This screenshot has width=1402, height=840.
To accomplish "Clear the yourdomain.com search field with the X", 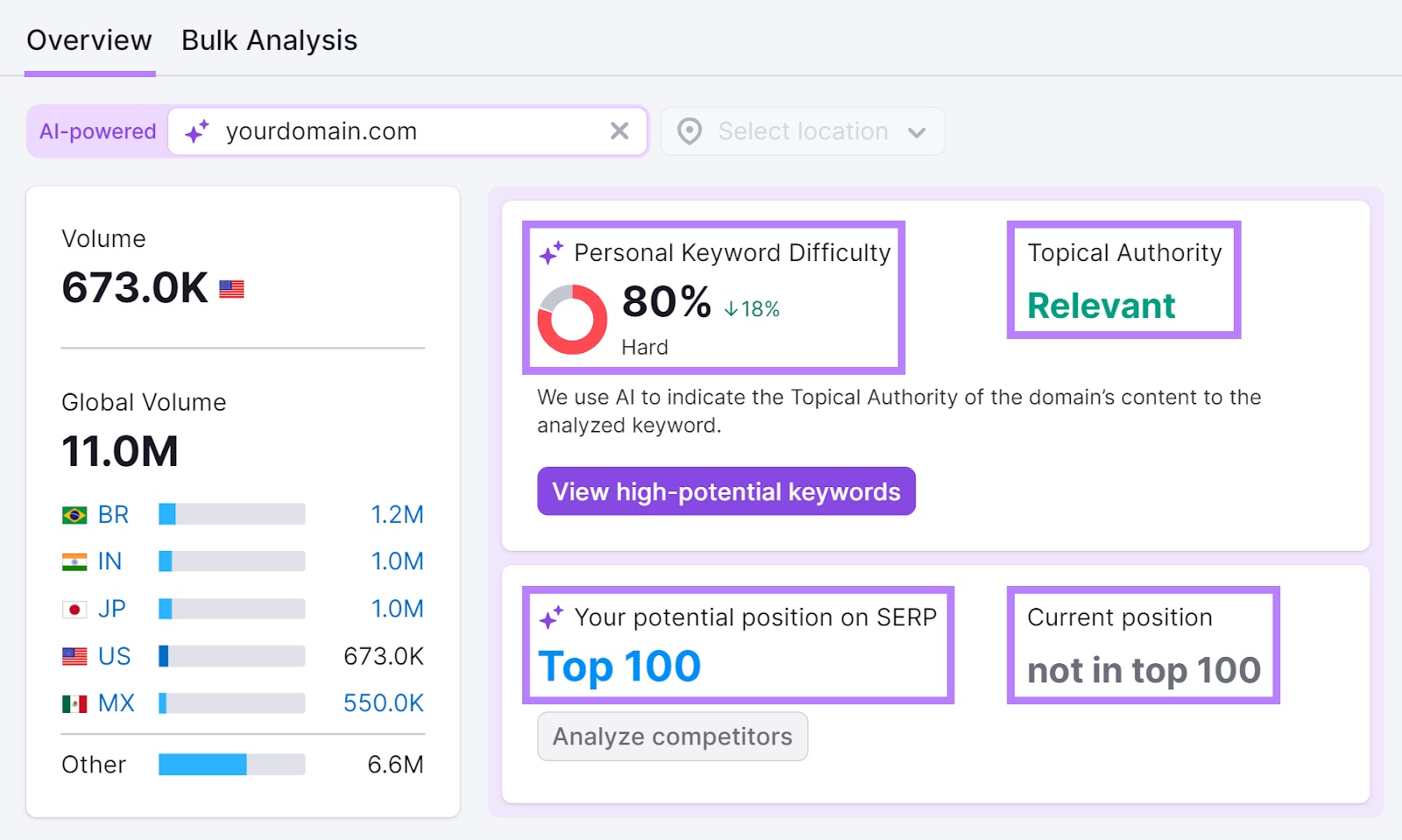I will point(620,131).
